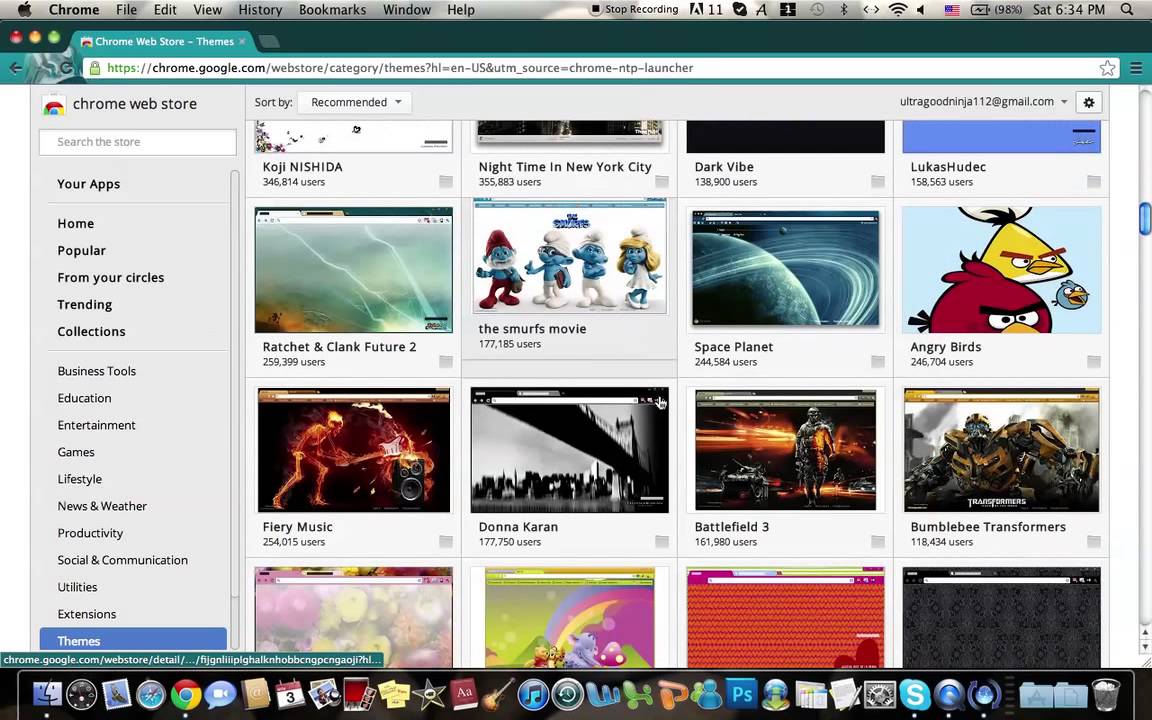Image resolution: width=1152 pixels, height=720 pixels.
Task: Bookmark this page with the star icon
Action: pos(1107,68)
